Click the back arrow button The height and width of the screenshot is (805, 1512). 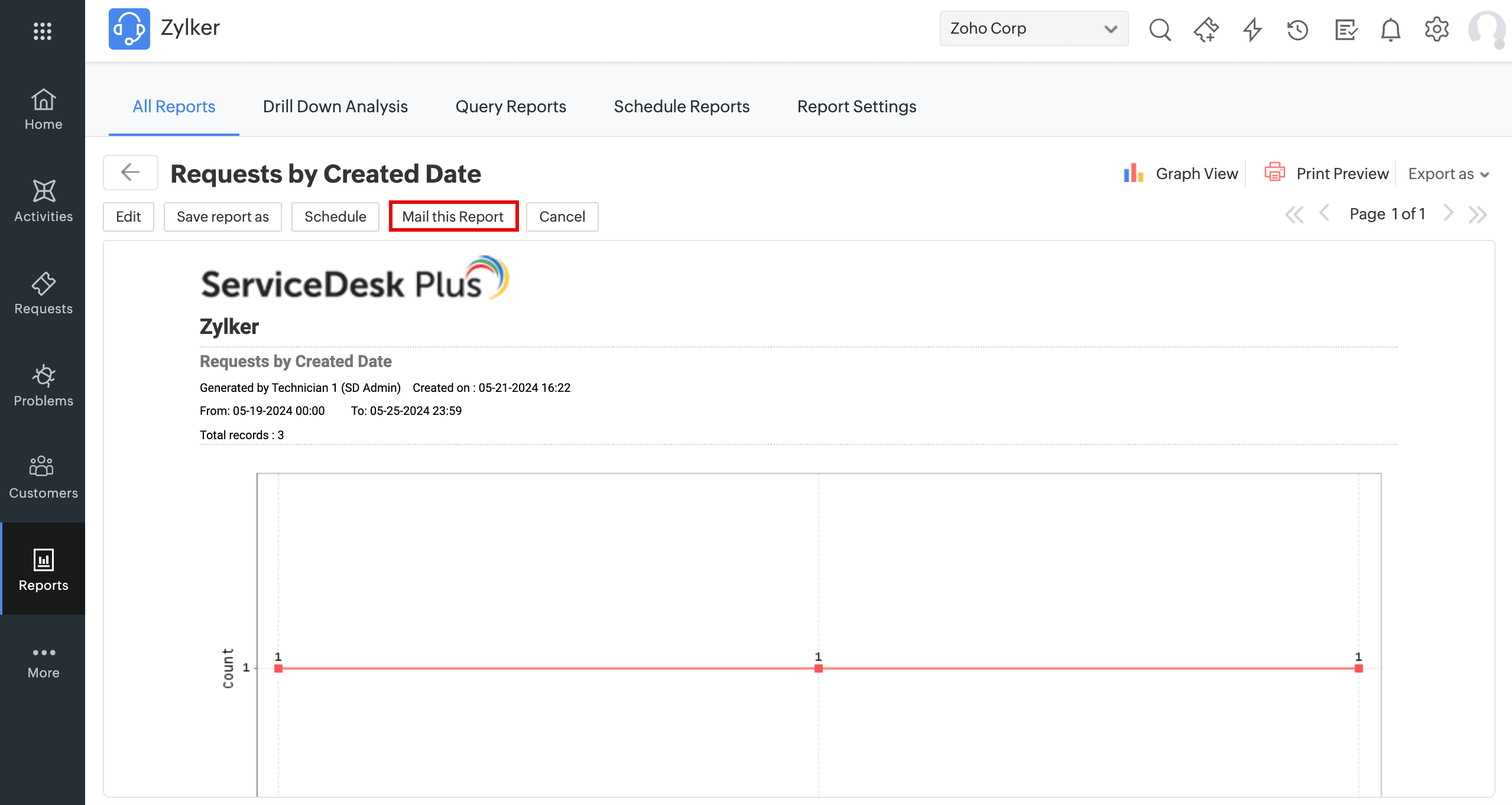tap(130, 173)
